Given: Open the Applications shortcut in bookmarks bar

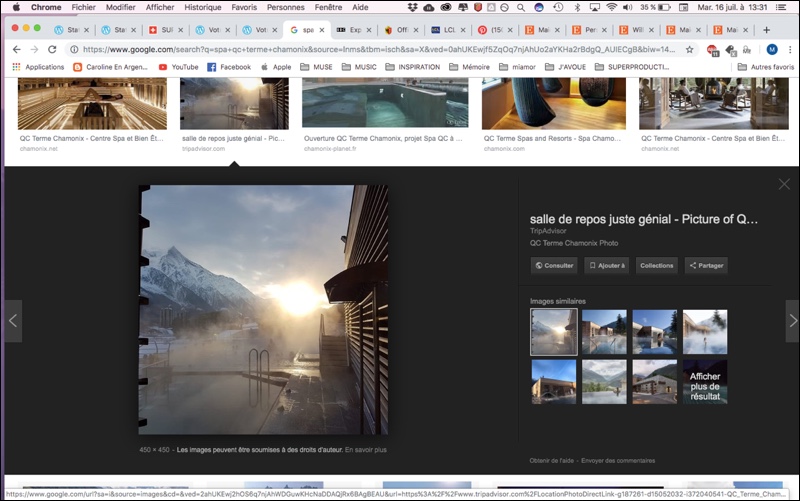Looking at the screenshot, I should click(38, 67).
